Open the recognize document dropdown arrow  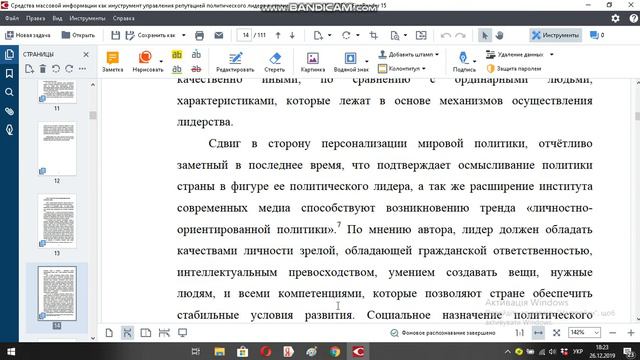[405, 36]
